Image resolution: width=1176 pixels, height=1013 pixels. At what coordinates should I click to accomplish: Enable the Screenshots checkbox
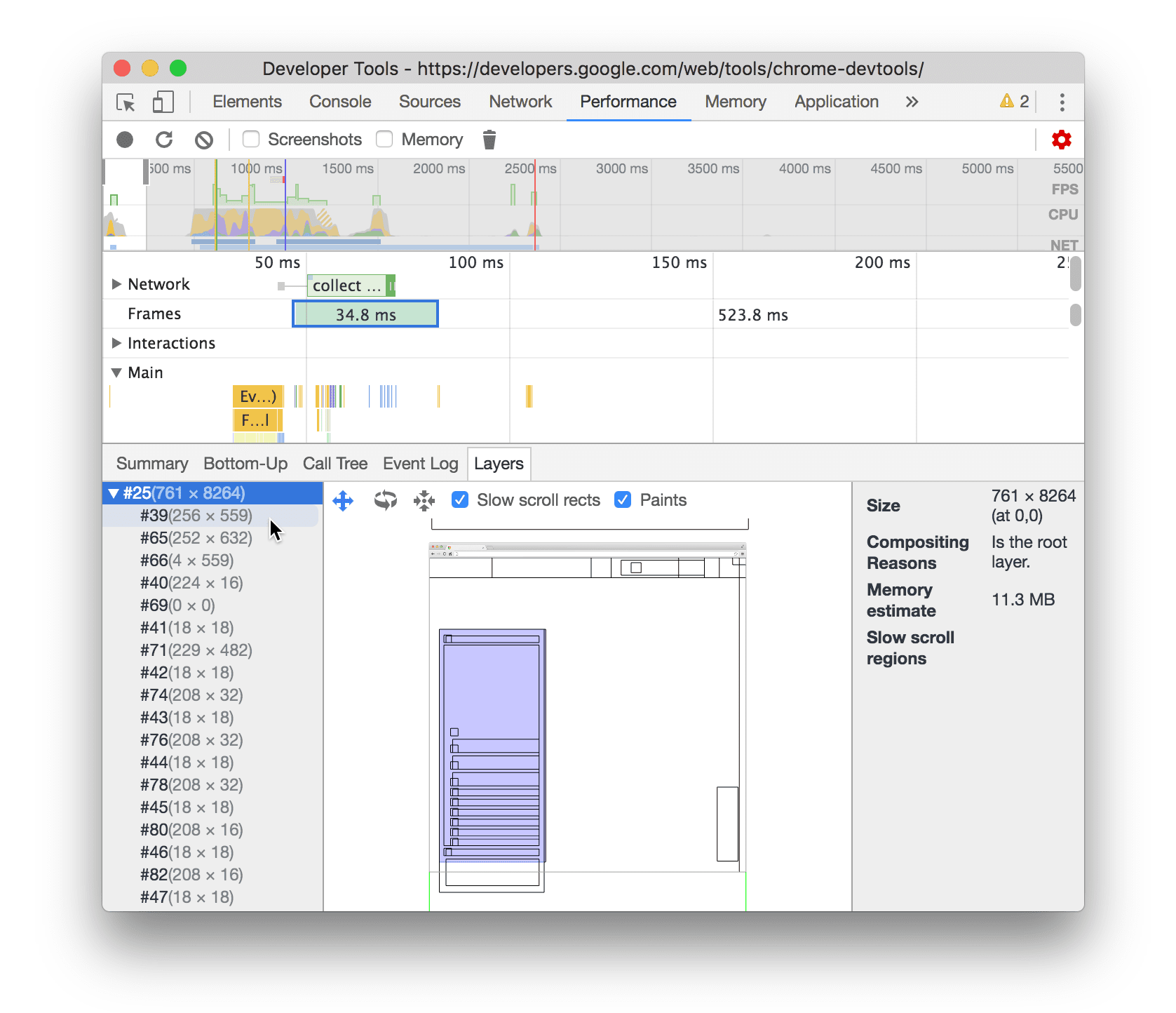(x=250, y=139)
